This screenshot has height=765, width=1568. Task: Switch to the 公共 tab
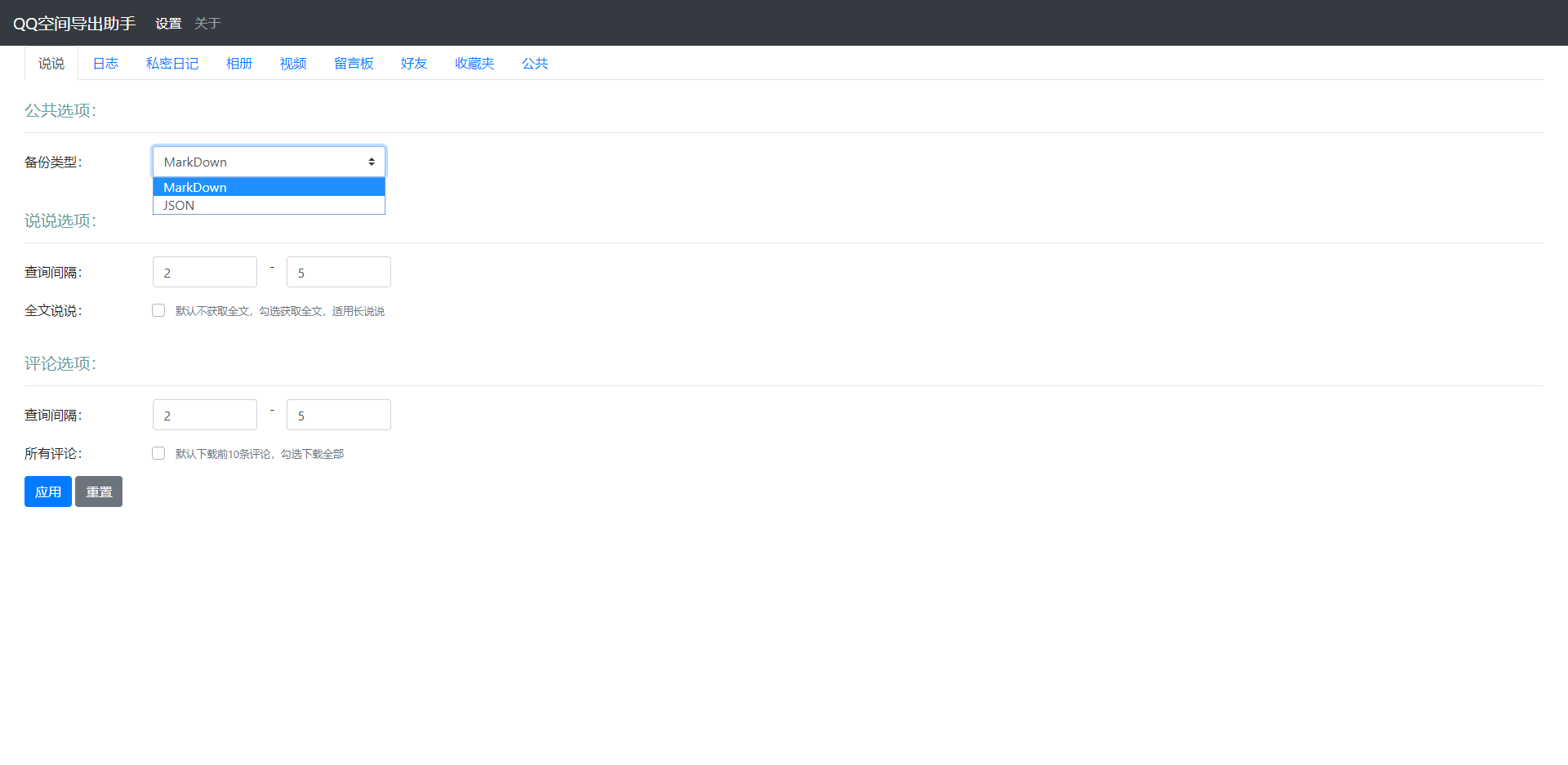tap(535, 64)
